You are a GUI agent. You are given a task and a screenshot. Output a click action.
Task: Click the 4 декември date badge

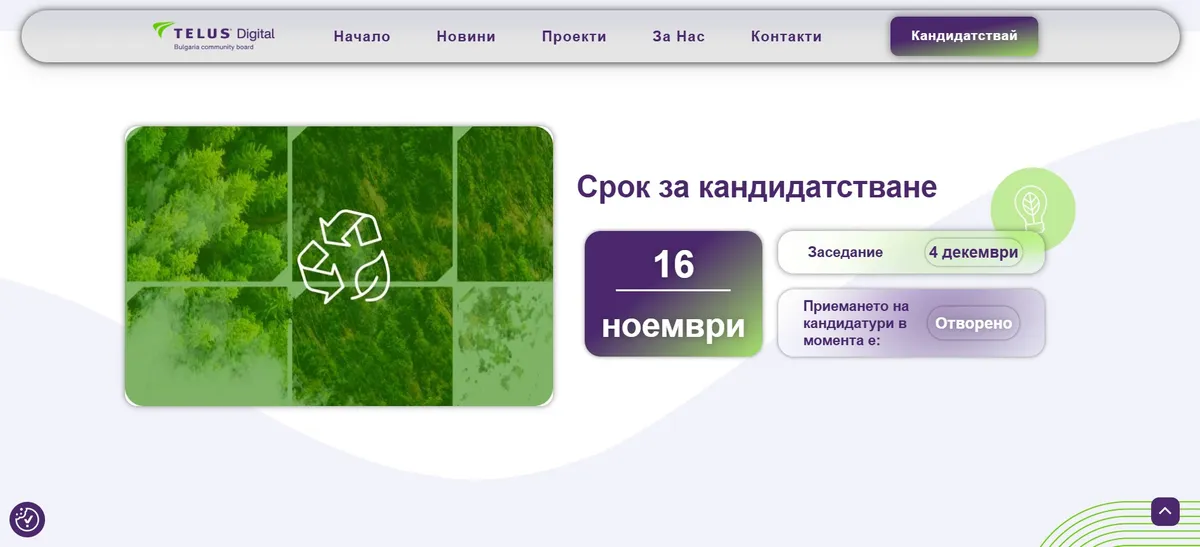pyautogui.click(x=973, y=252)
